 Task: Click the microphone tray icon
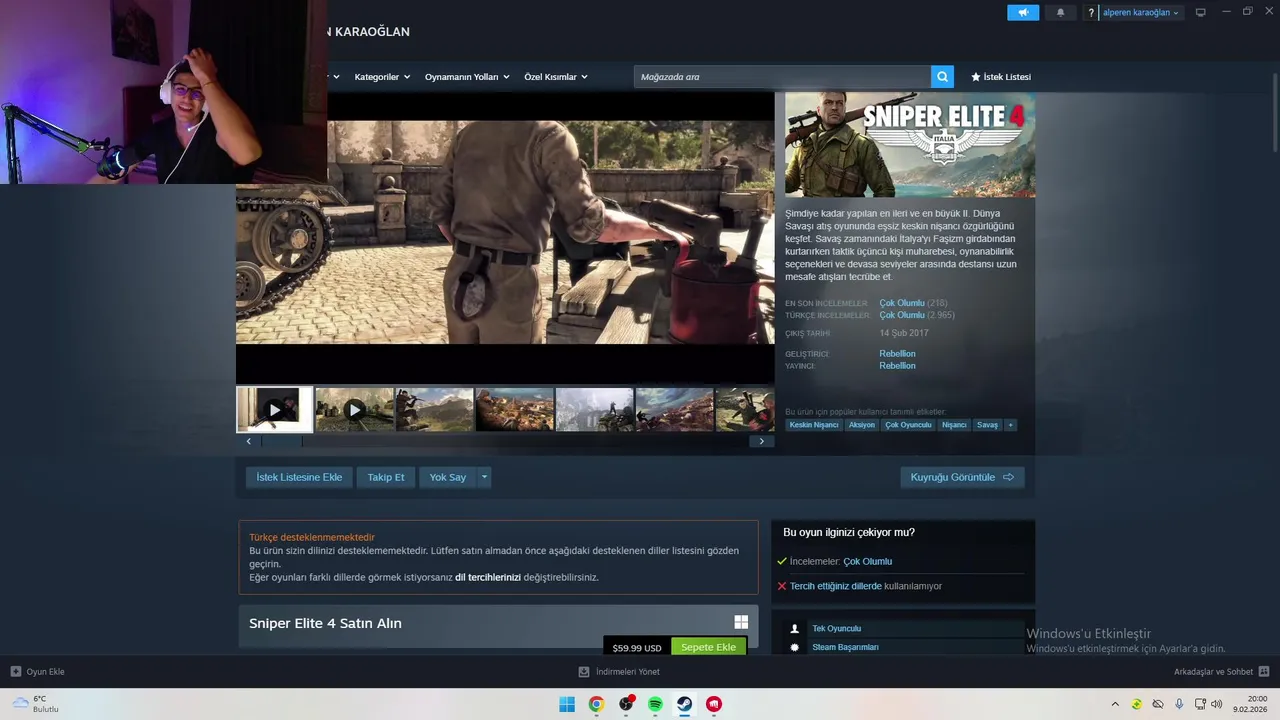tap(1180, 704)
